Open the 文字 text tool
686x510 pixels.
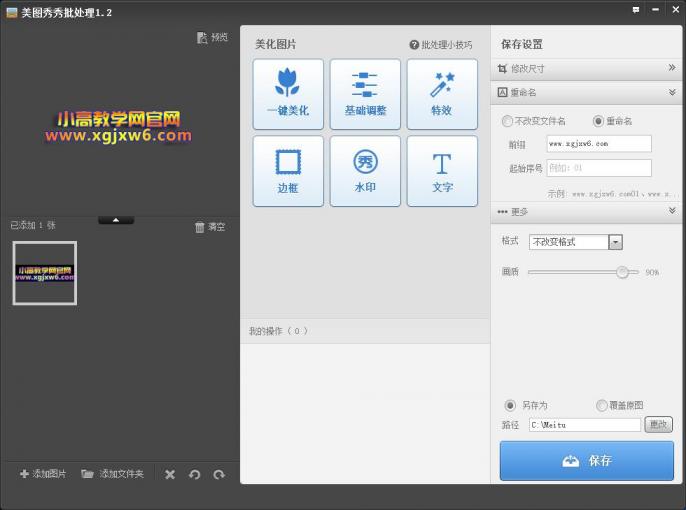tap(442, 171)
